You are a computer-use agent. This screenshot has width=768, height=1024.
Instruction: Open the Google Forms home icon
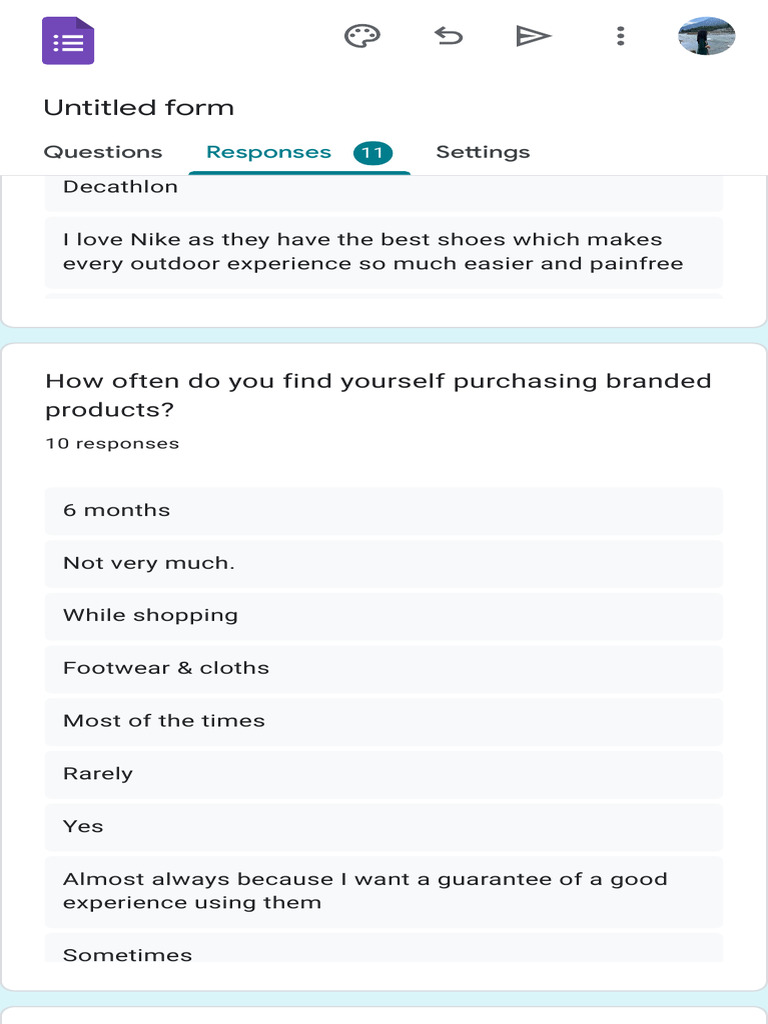(x=68, y=41)
